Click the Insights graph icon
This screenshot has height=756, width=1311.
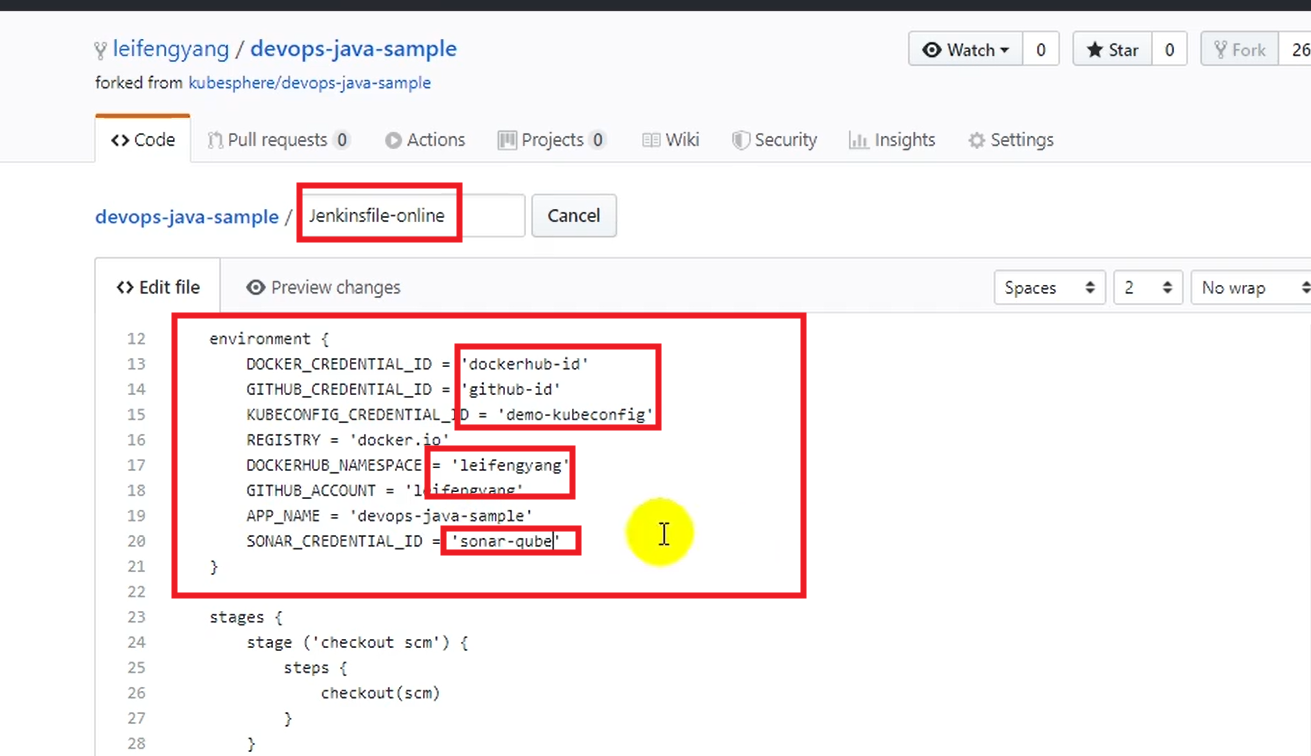pyautogui.click(x=858, y=141)
